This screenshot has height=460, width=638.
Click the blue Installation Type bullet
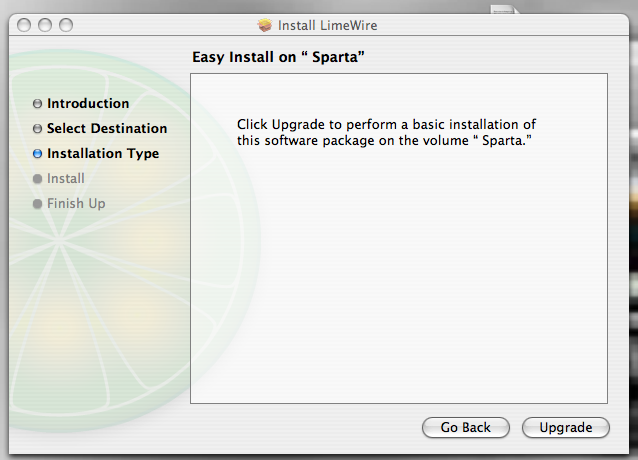38,154
